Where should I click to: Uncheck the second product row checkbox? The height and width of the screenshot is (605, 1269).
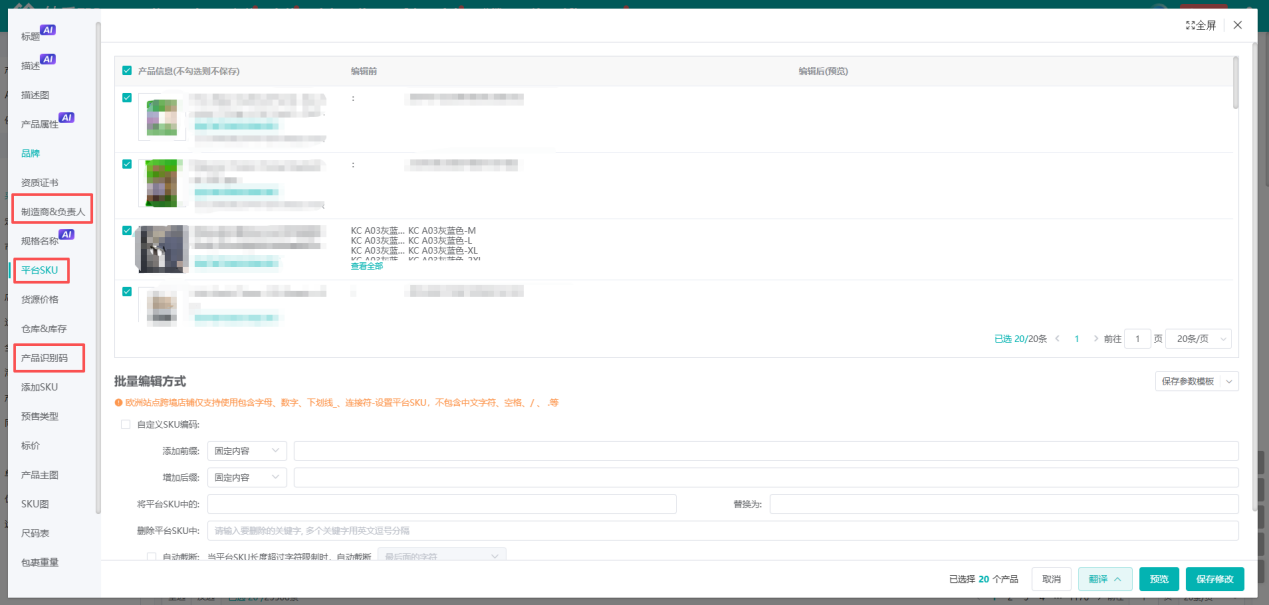point(127,164)
